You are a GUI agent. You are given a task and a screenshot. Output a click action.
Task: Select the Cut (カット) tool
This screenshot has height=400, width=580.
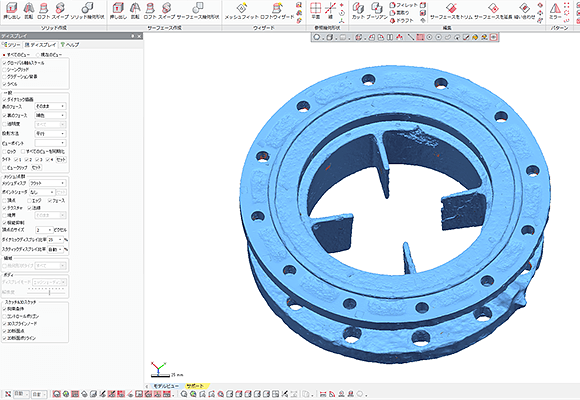coord(358,11)
